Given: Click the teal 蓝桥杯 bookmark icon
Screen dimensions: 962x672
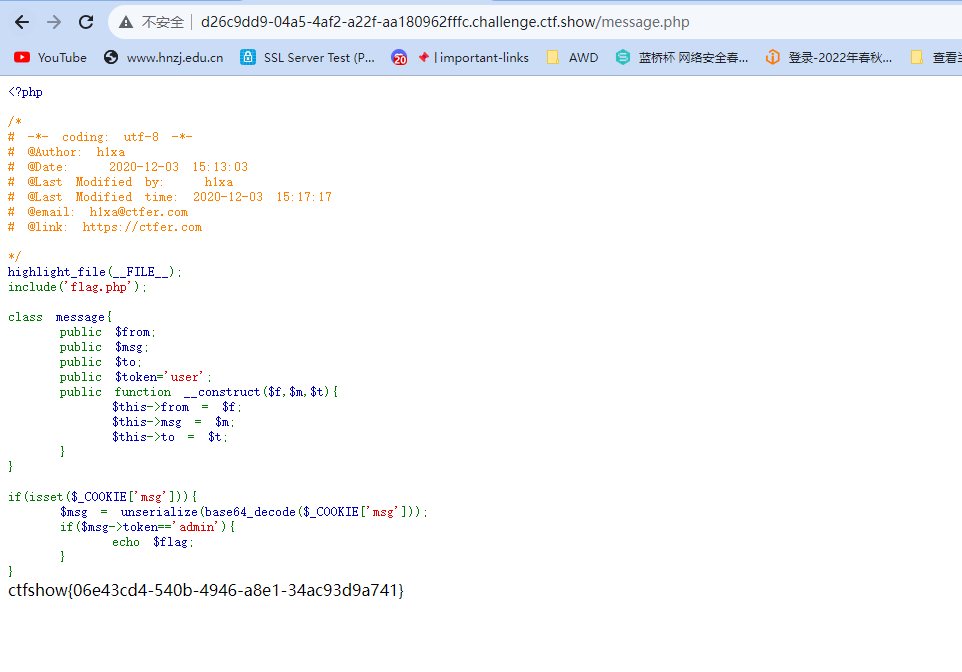Looking at the screenshot, I should pyautogui.click(x=623, y=57).
